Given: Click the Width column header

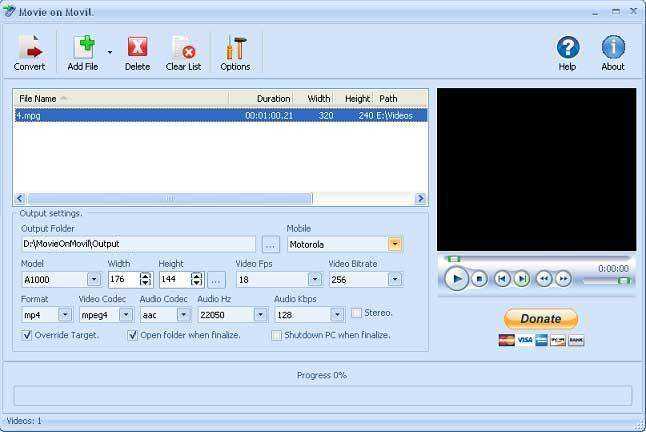Looking at the screenshot, I should (314, 98).
